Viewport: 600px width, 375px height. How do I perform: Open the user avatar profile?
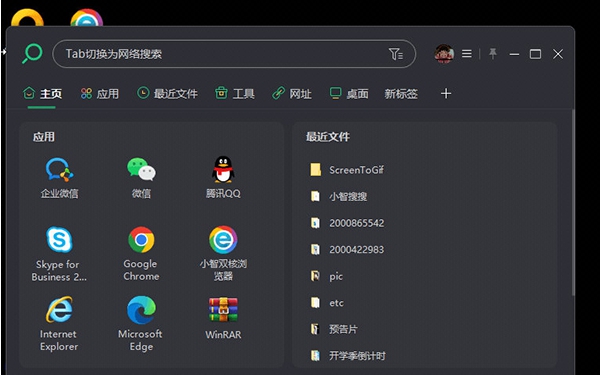(x=444, y=54)
